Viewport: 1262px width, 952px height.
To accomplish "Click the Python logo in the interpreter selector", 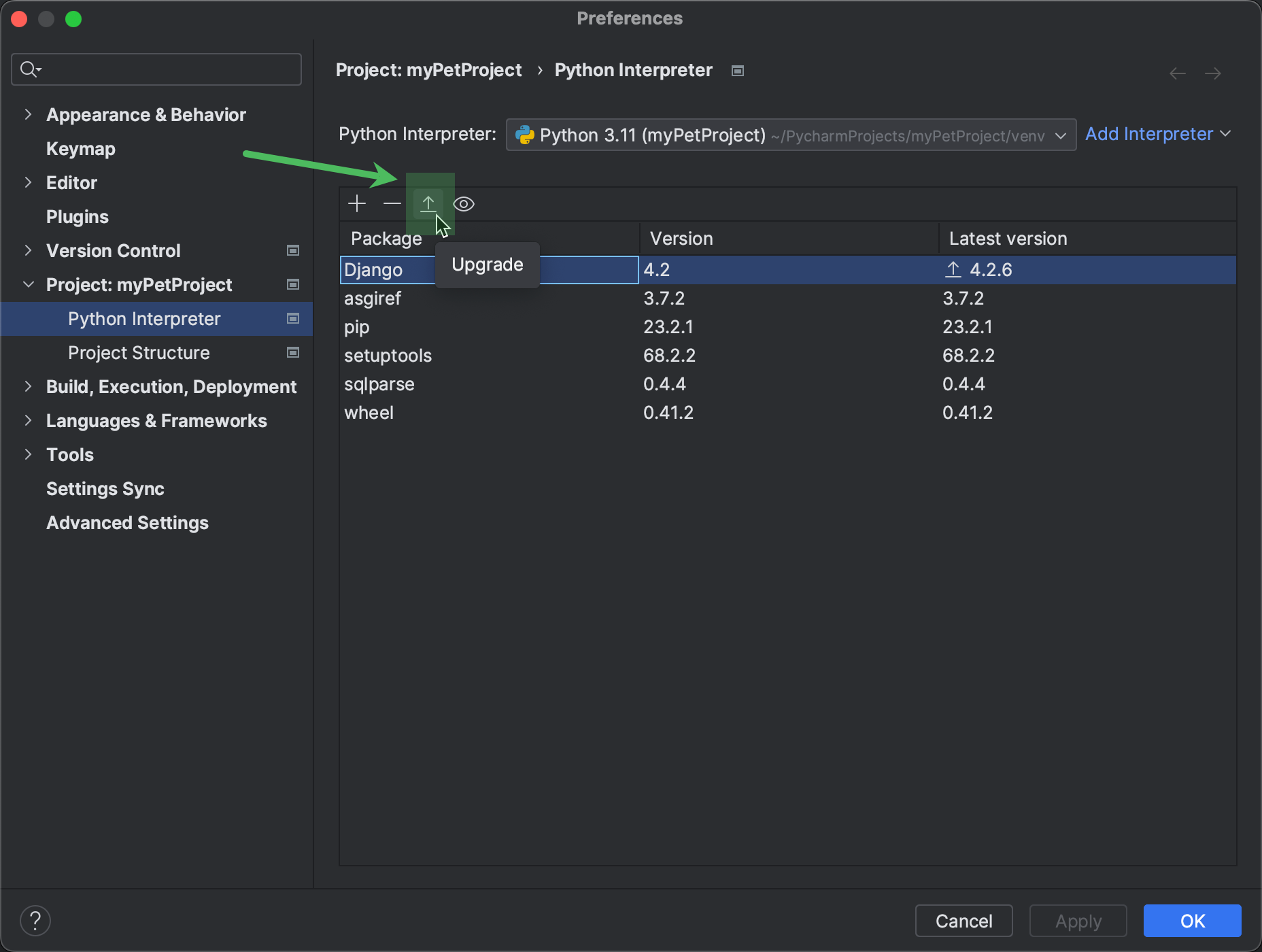I will tap(525, 135).
